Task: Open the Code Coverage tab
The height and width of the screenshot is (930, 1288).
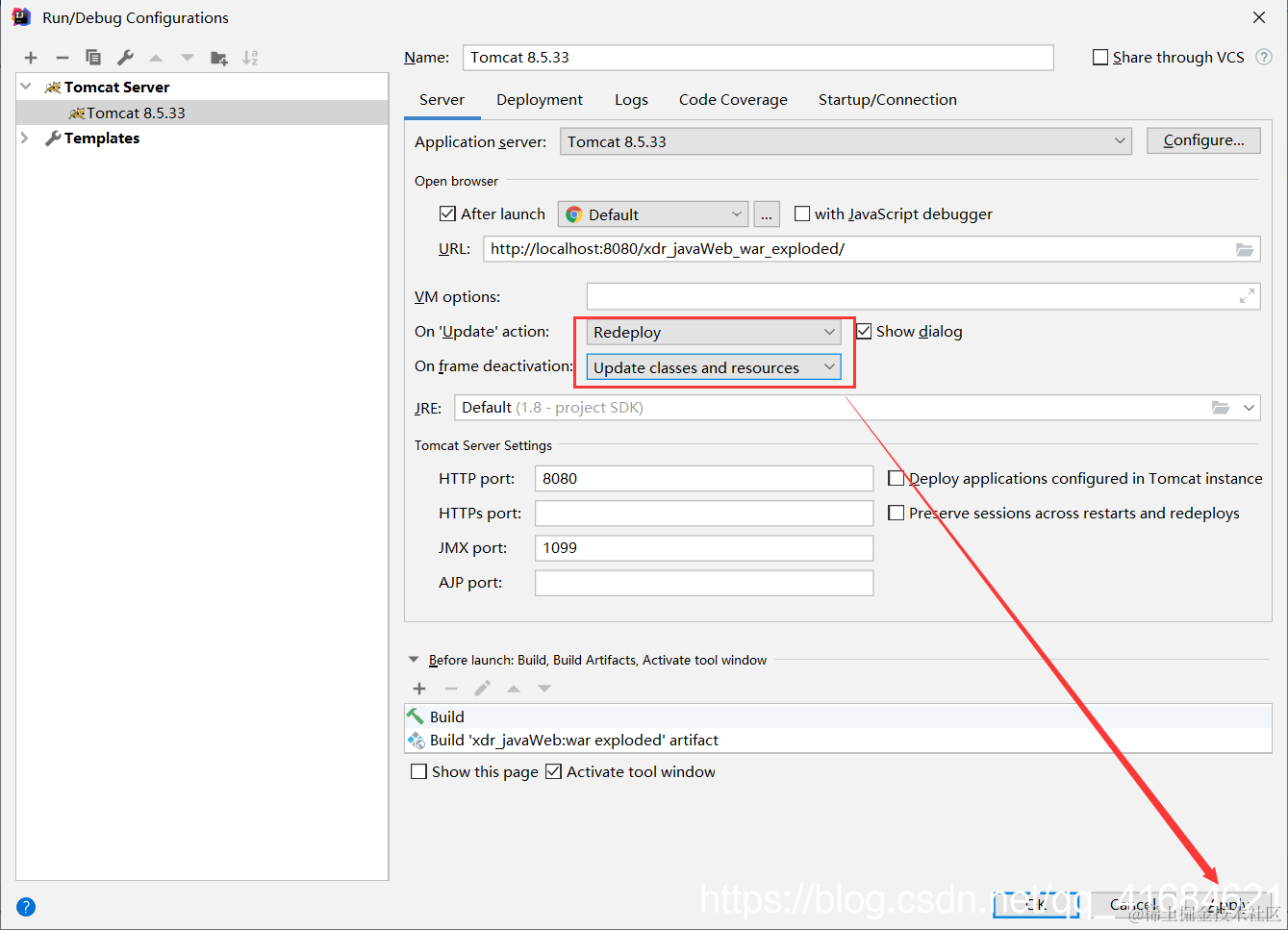Action: (x=733, y=100)
